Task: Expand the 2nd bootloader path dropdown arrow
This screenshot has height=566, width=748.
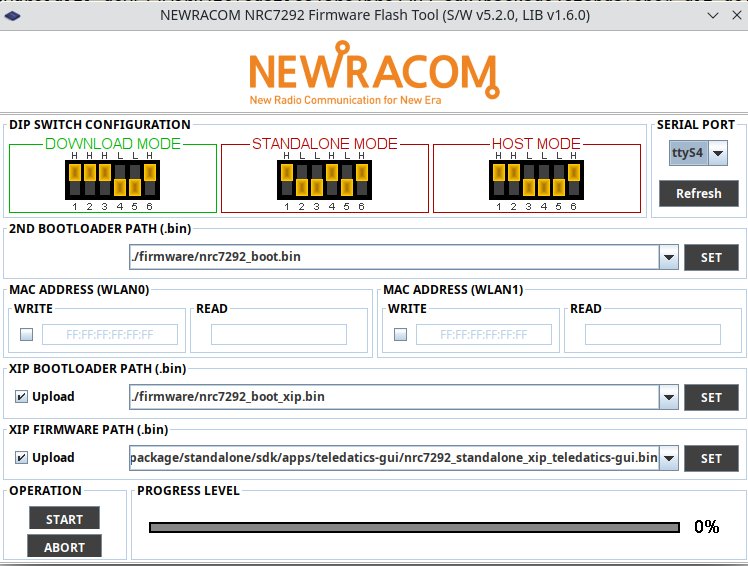Action: pos(668,257)
